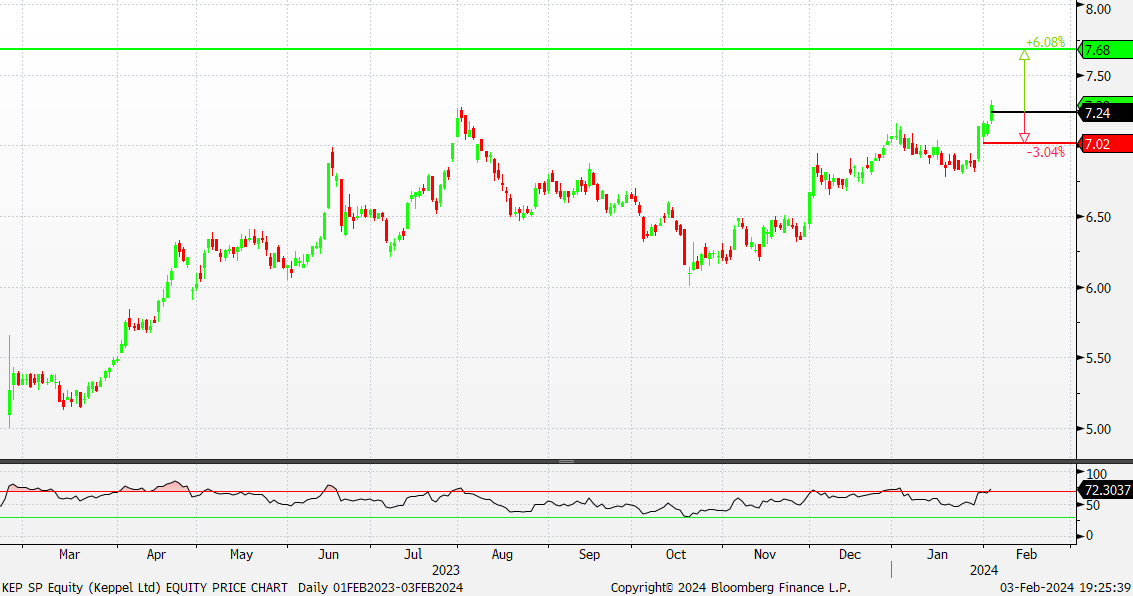1133x596 pixels.
Task: Select the -3.04% downside annotation
Action: click(1045, 152)
